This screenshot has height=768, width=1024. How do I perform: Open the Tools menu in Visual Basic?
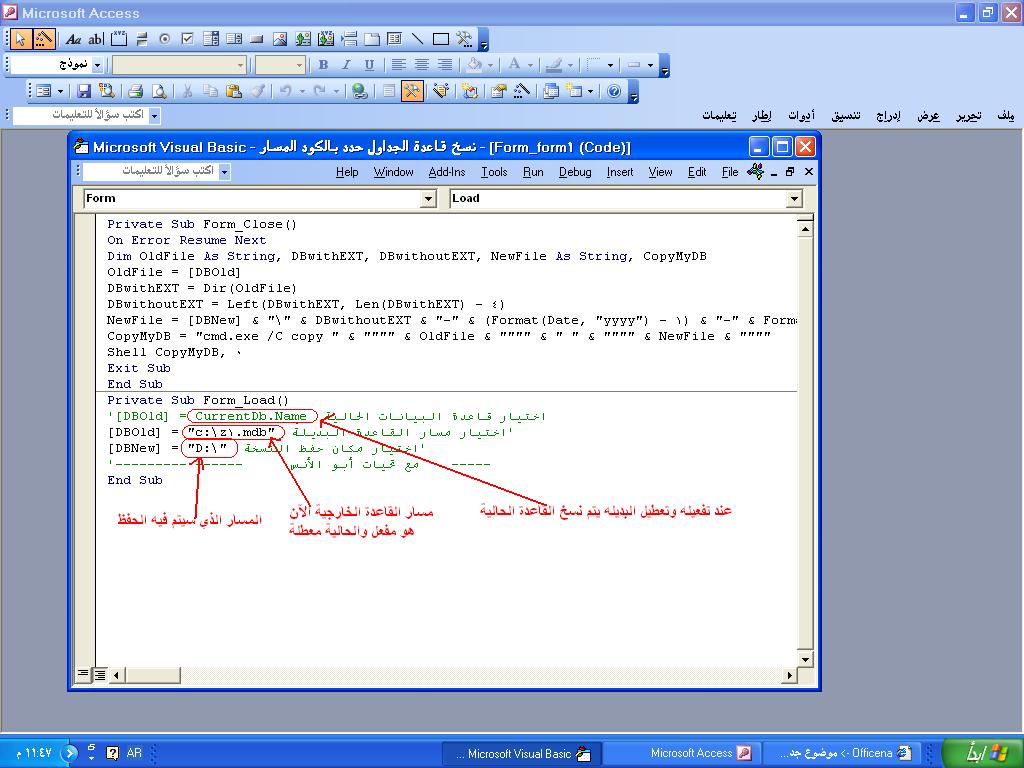click(494, 172)
